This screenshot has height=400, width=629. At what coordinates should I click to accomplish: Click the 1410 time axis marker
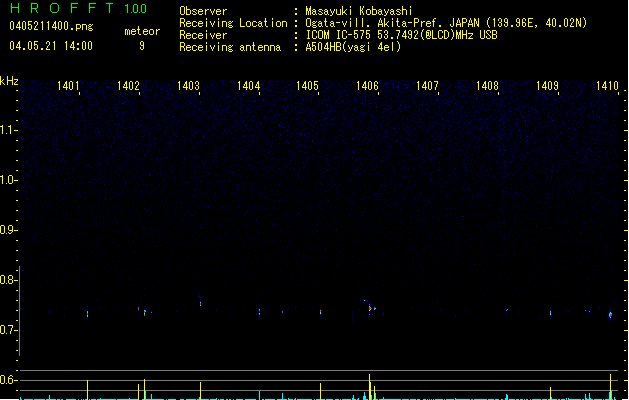pos(607,86)
